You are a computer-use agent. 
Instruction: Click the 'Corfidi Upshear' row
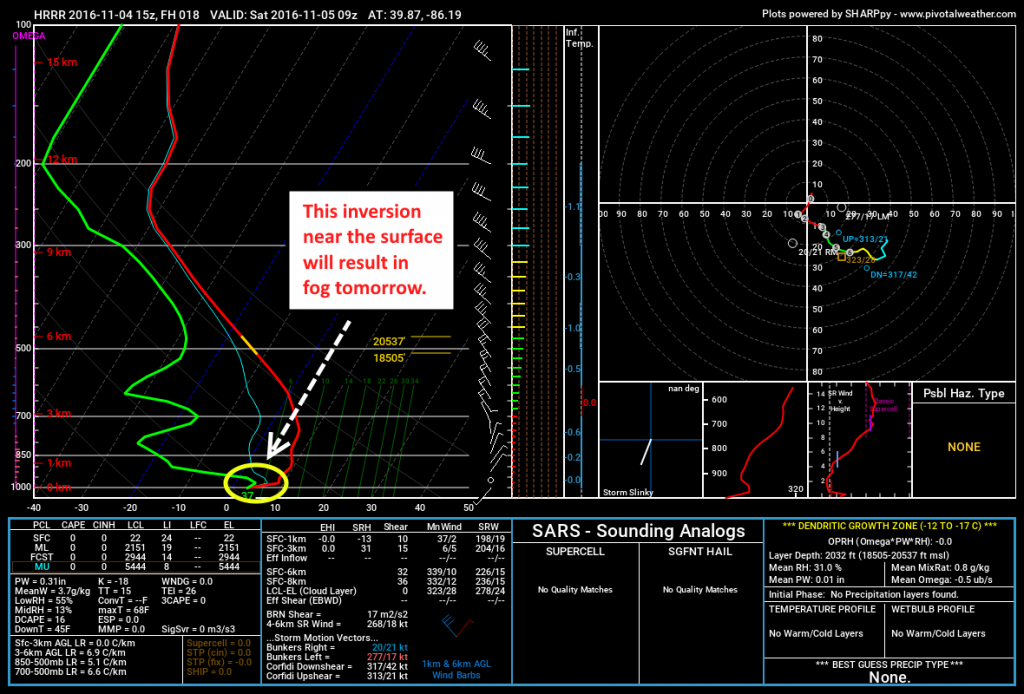tap(337, 676)
